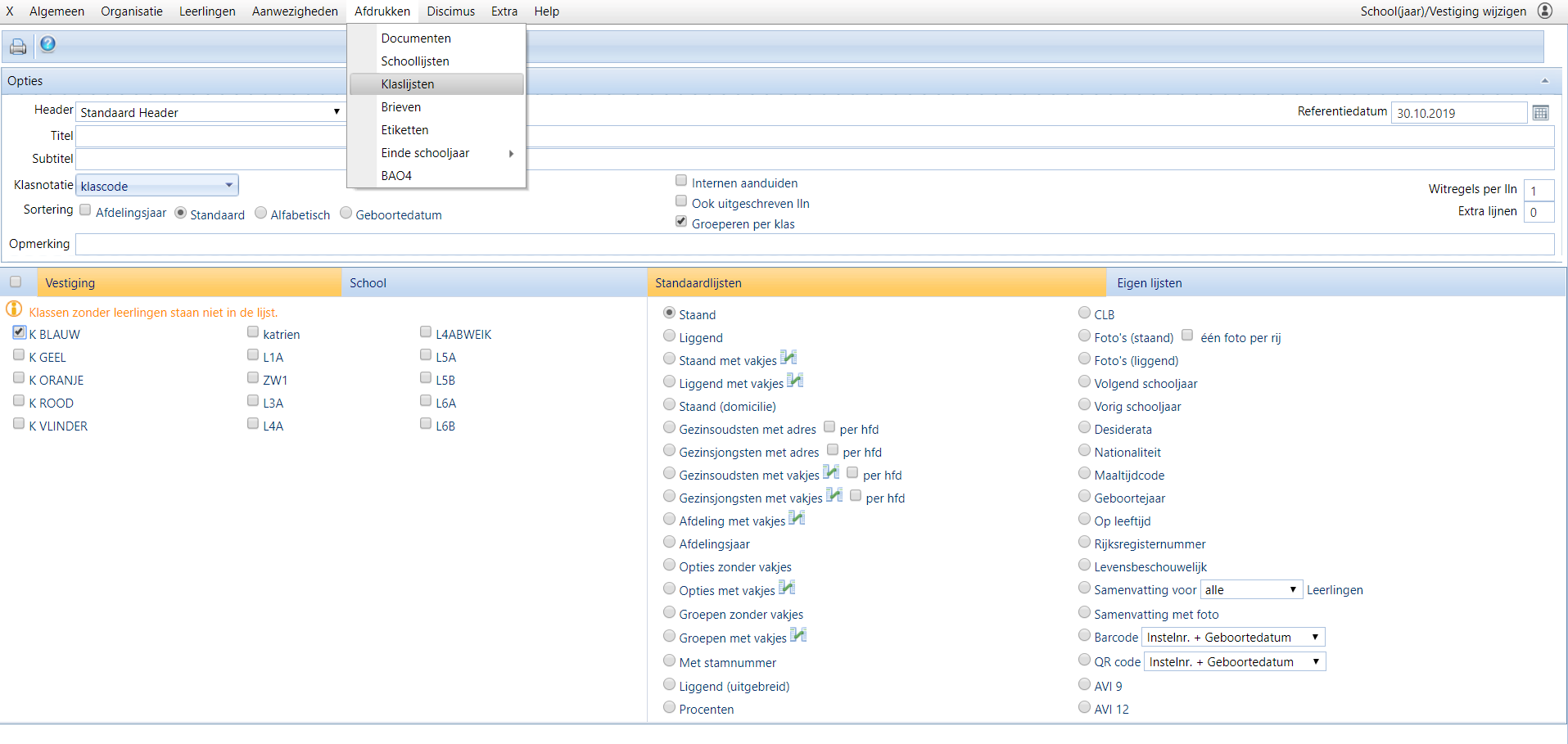The width and height of the screenshot is (1568, 744).
Task: Click the Excel icon next to Afdeling met vakjes
Action: click(x=797, y=518)
